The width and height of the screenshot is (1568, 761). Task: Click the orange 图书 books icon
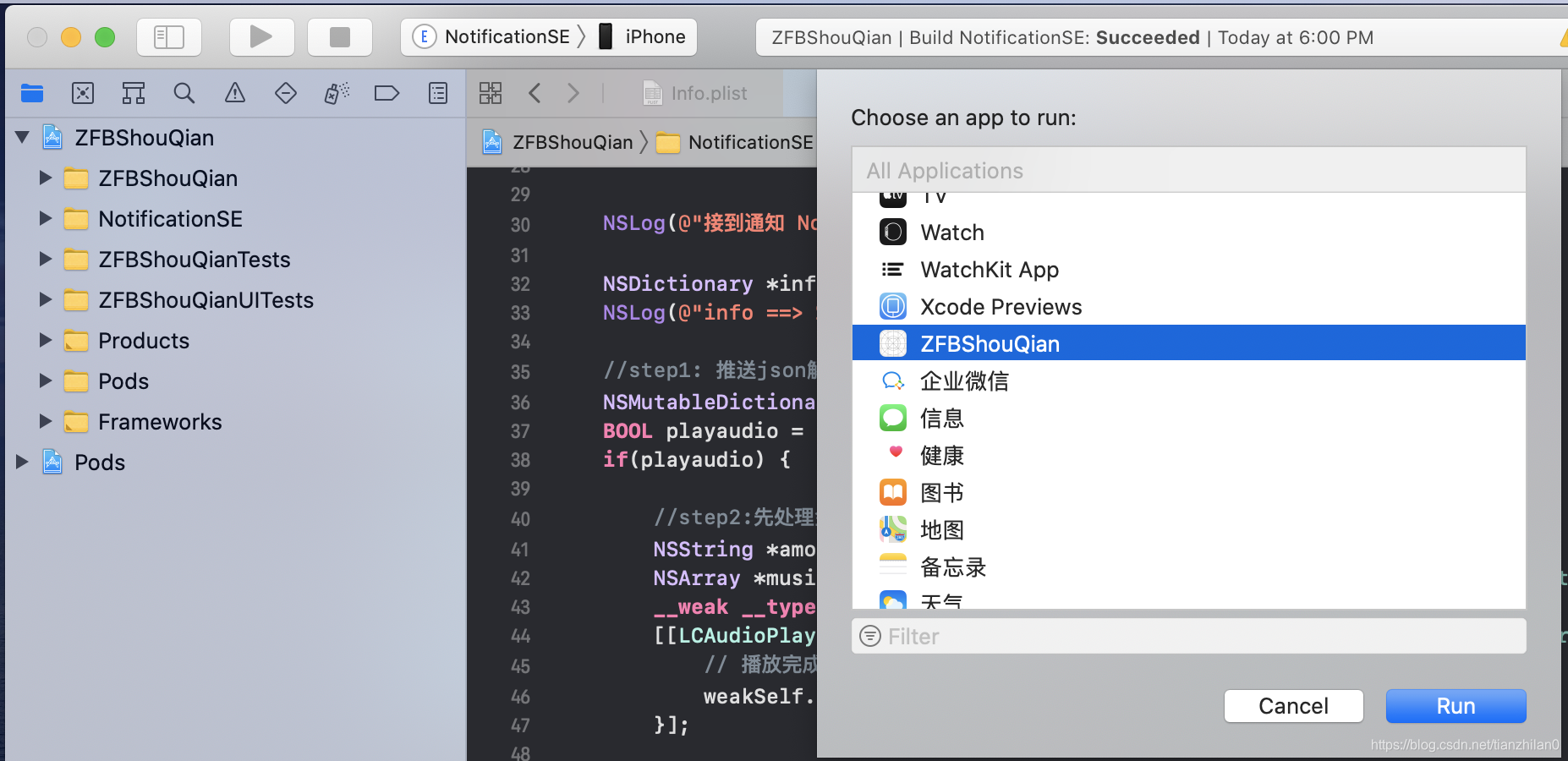[x=893, y=492]
